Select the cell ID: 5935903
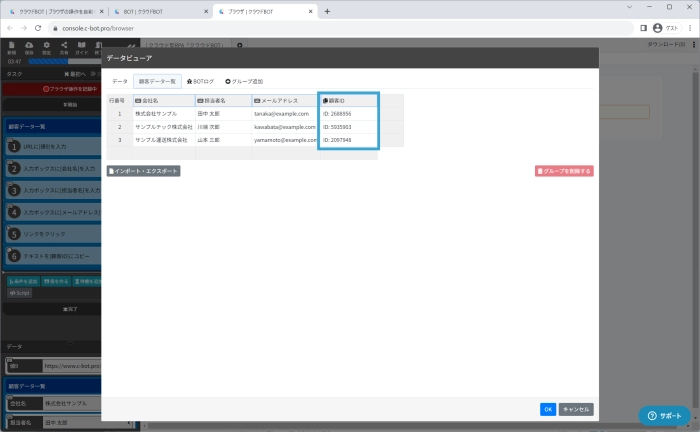Viewport: 700px width, 432px height. (348, 127)
